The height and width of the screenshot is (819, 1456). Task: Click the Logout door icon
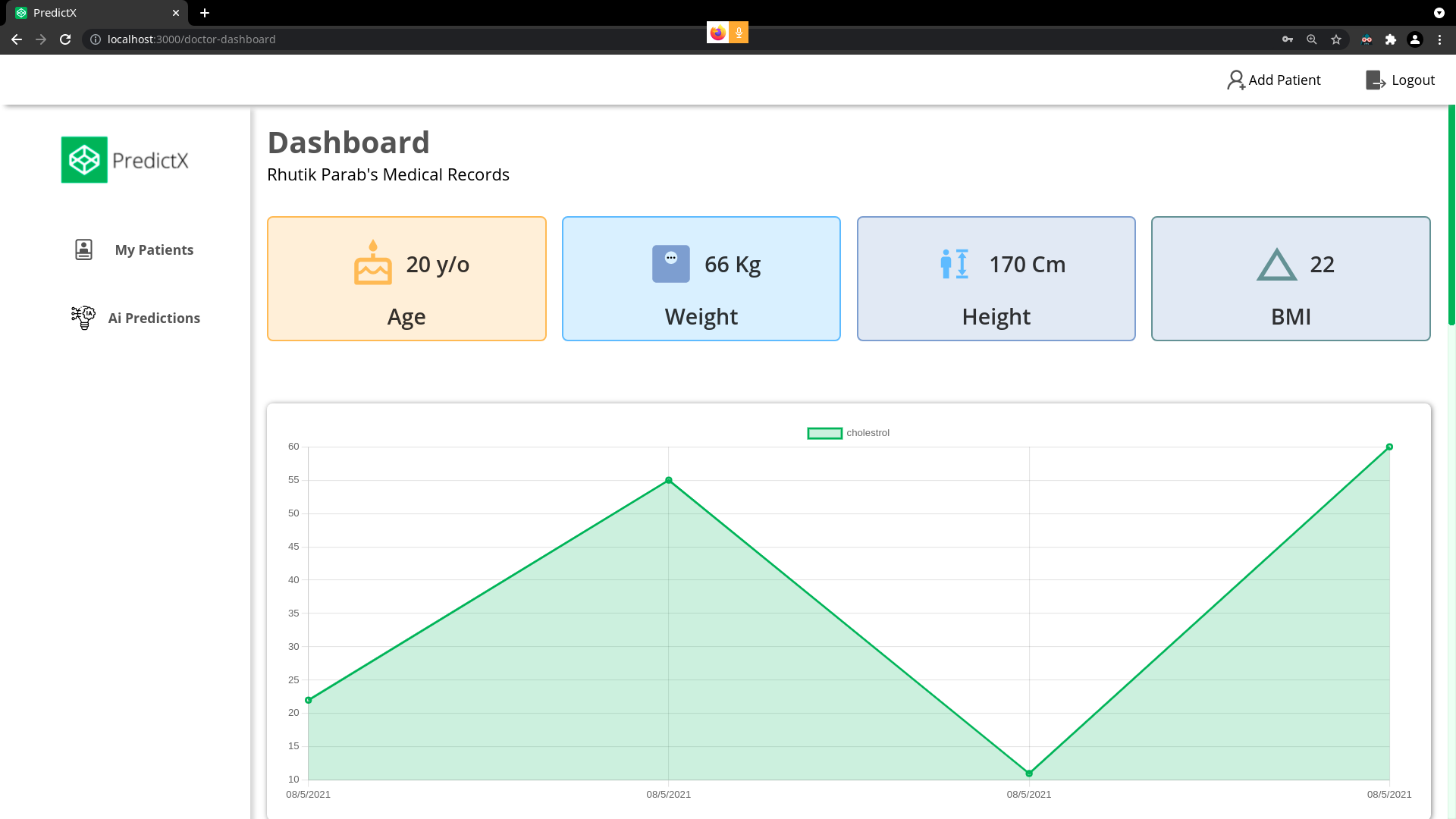click(1375, 80)
